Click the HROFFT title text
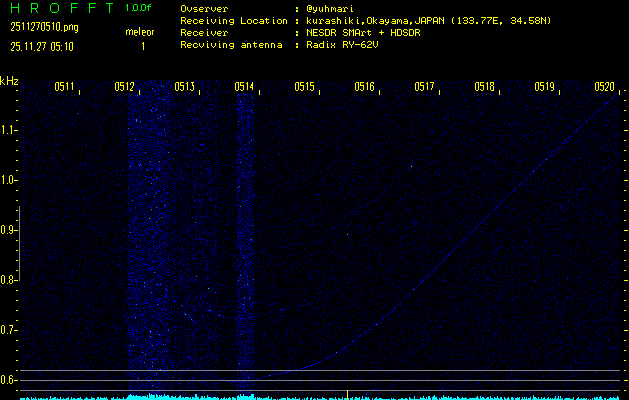The image size is (629, 400). click(63, 8)
